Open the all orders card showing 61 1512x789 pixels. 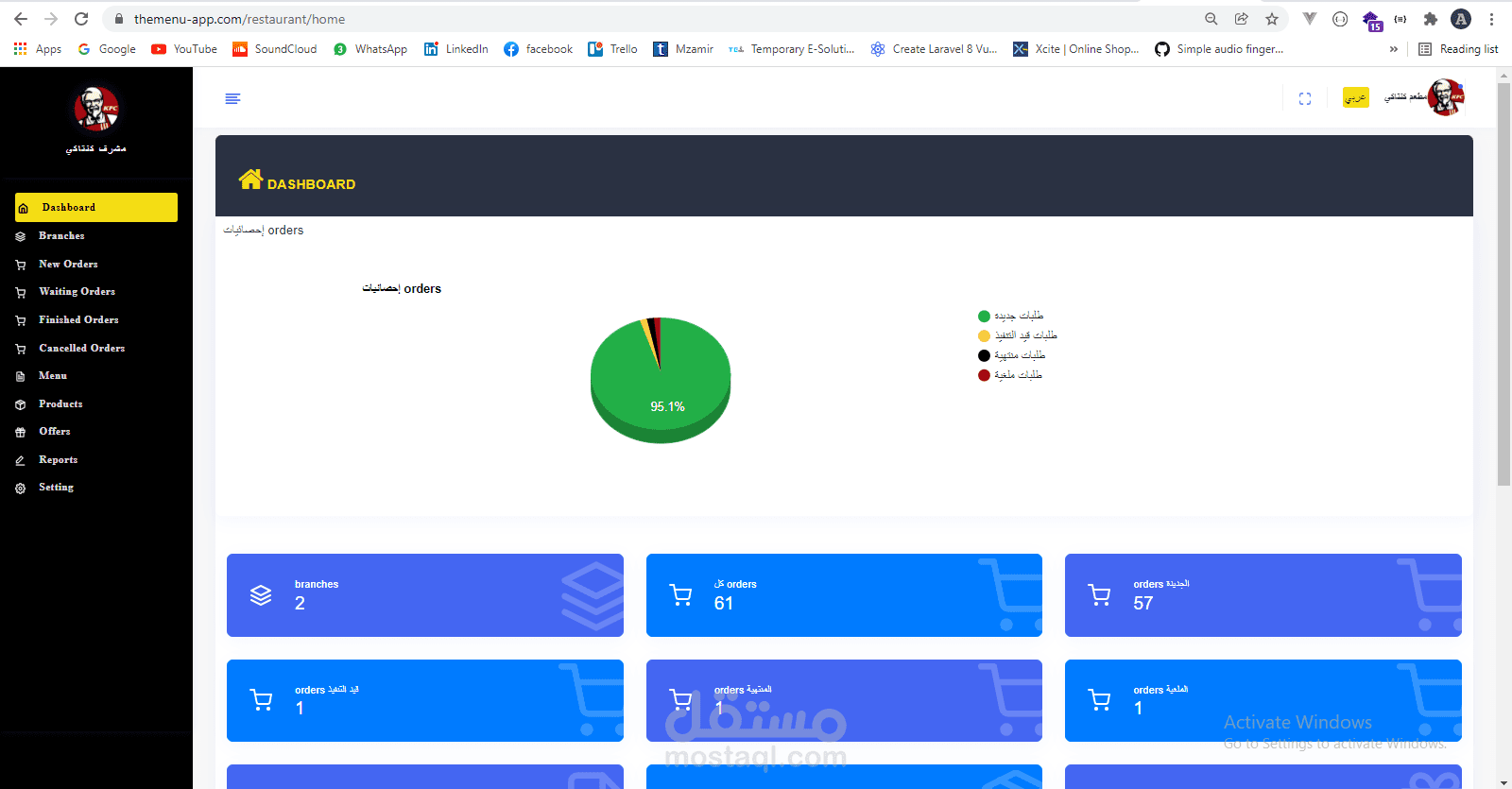tap(844, 595)
